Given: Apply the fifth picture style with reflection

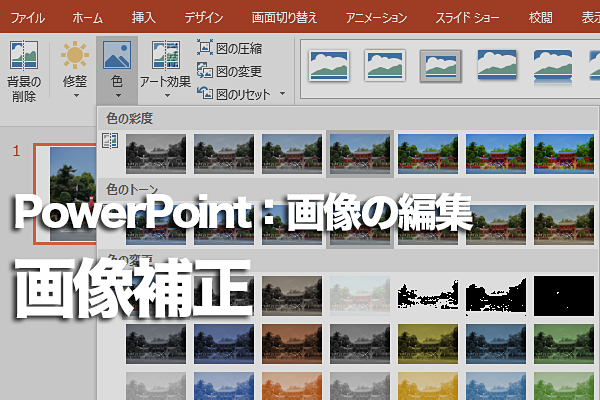Looking at the screenshot, I should tap(553, 66).
